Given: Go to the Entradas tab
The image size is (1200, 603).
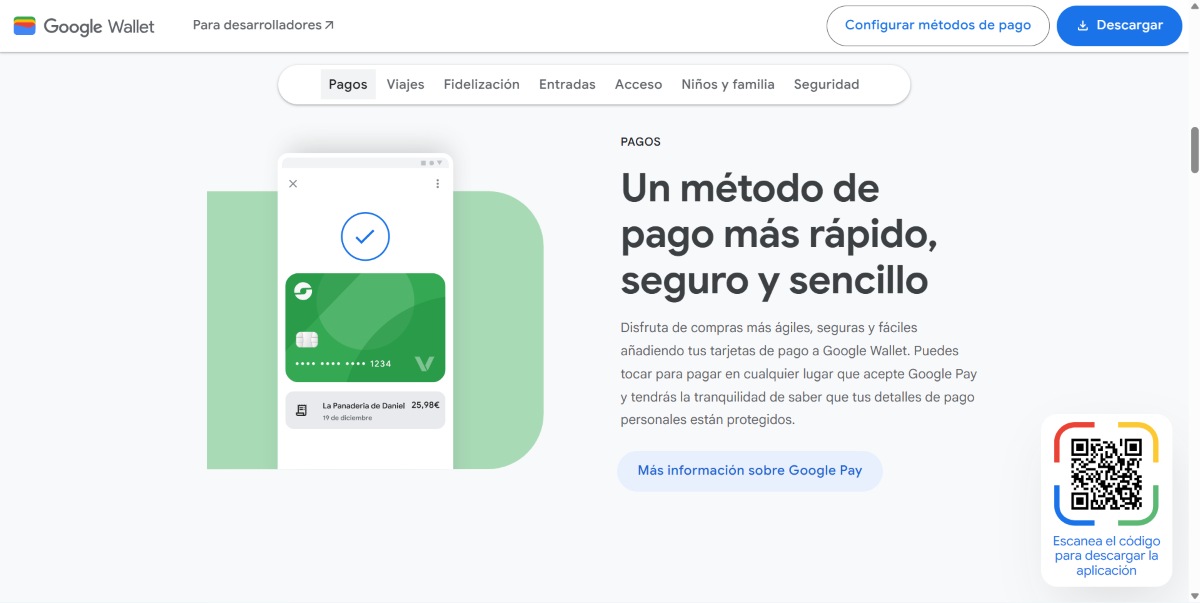Looking at the screenshot, I should [x=567, y=84].
